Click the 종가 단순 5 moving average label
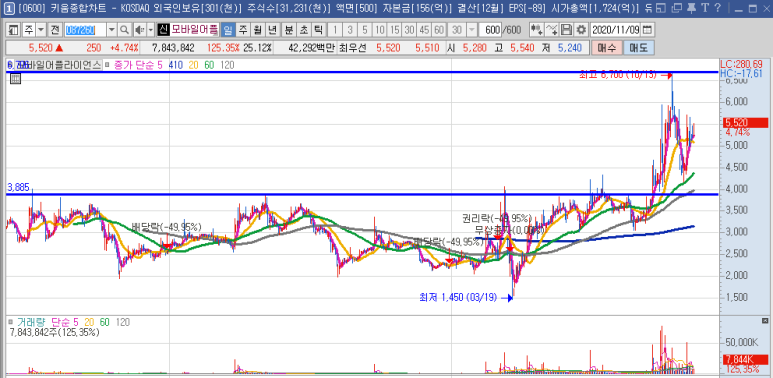The image size is (773, 378). [138, 65]
